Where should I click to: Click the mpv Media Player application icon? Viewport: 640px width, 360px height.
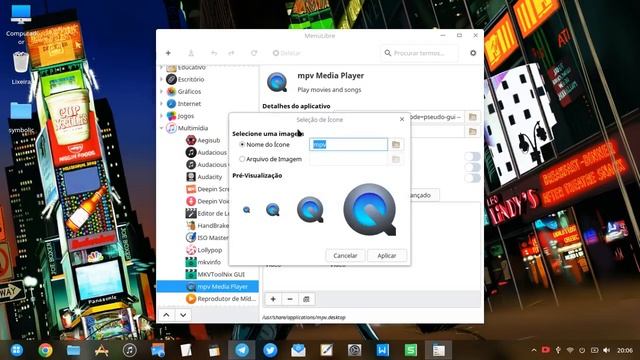click(x=277, y=82)
